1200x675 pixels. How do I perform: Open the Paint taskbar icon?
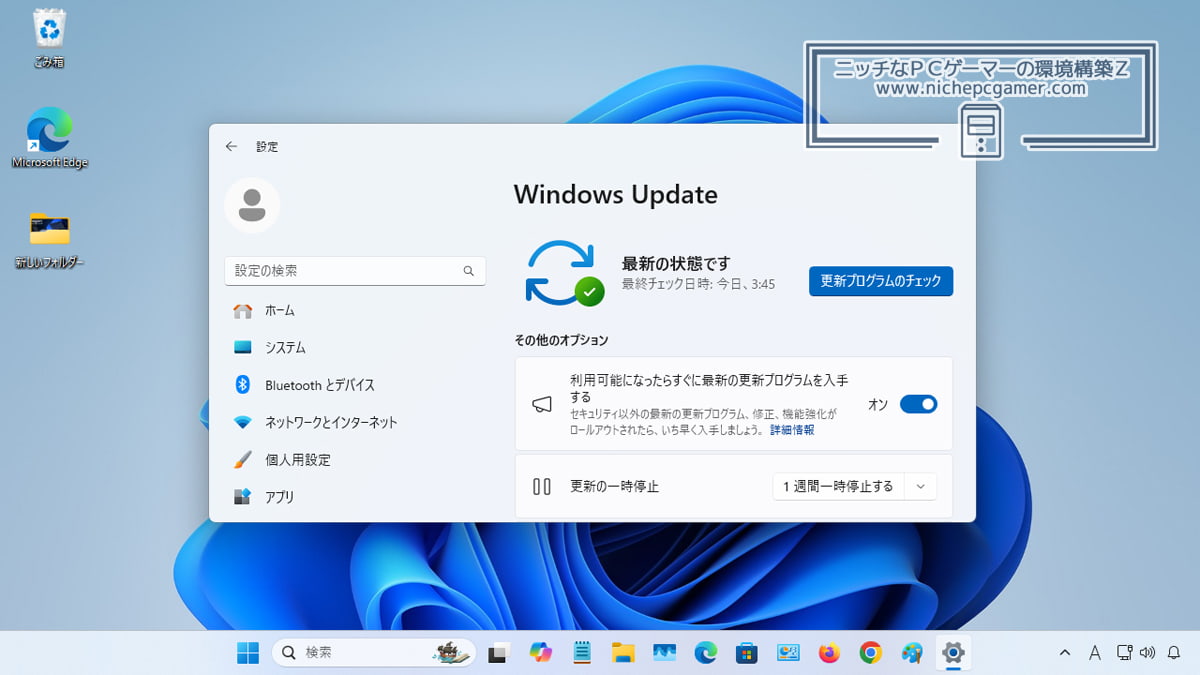912,653
